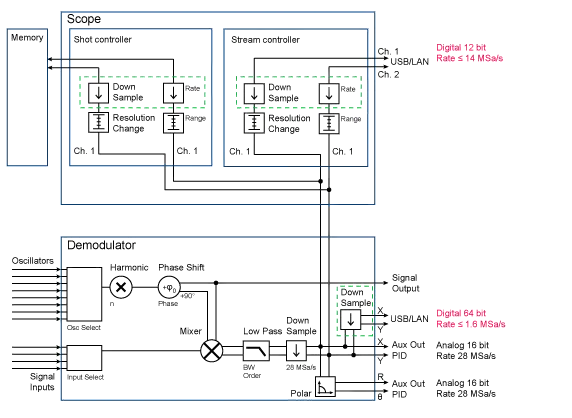The image size is (572, 418).
Task: Click the Shot controller down-sample block beside 'Down Sample' label
Action: [x=98, y=93]
